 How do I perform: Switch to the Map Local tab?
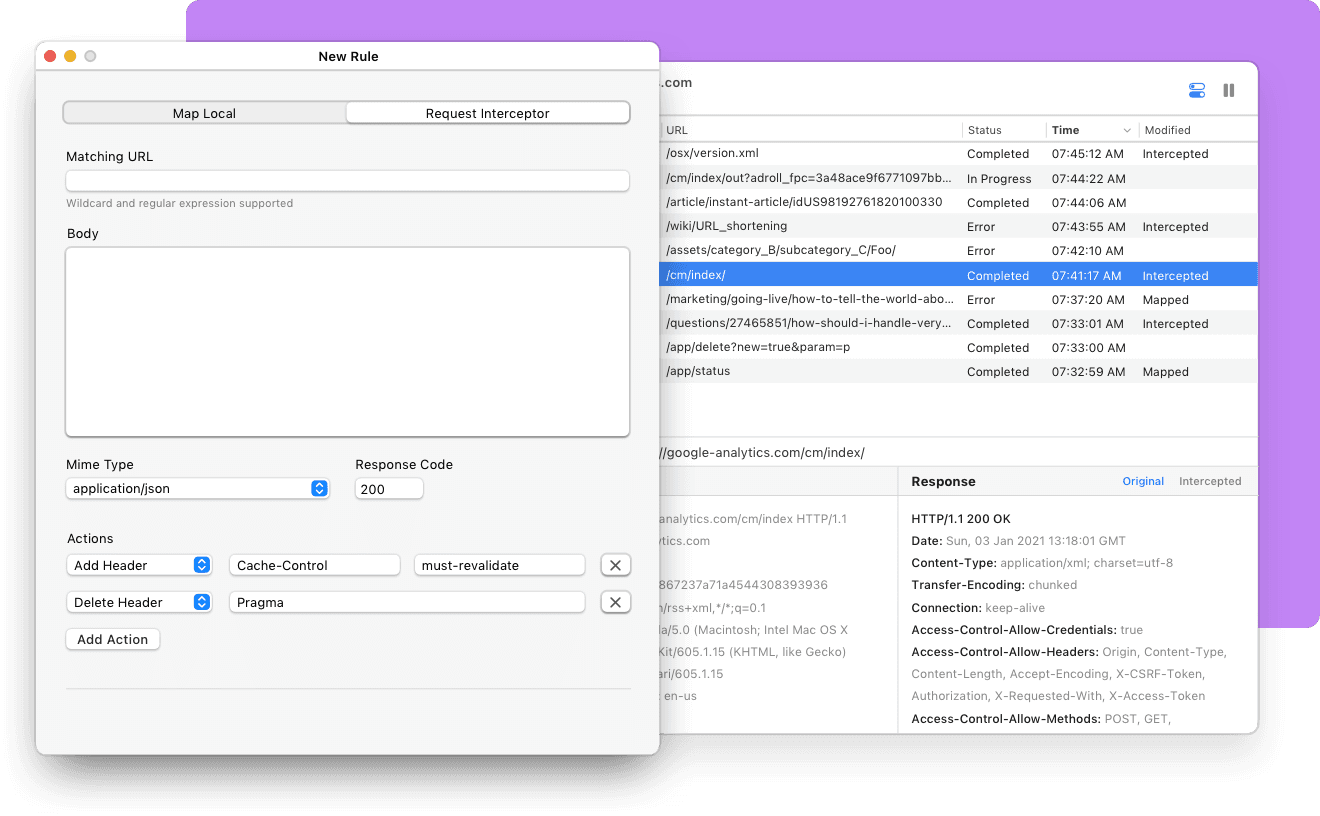pos(204,113)
